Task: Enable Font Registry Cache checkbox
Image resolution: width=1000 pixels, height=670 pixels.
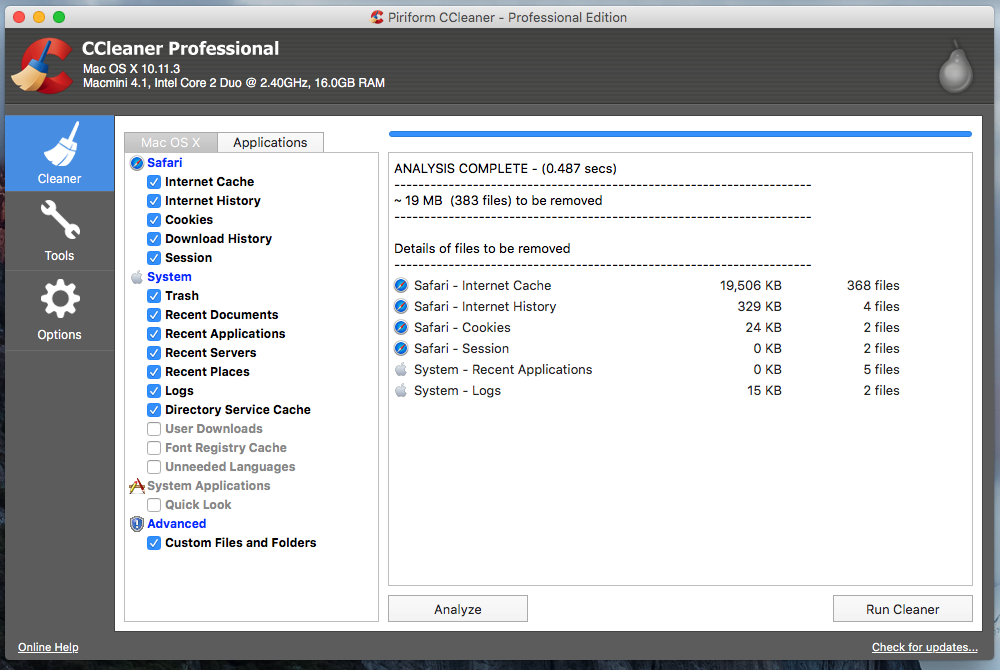Action: click(154, 448)
